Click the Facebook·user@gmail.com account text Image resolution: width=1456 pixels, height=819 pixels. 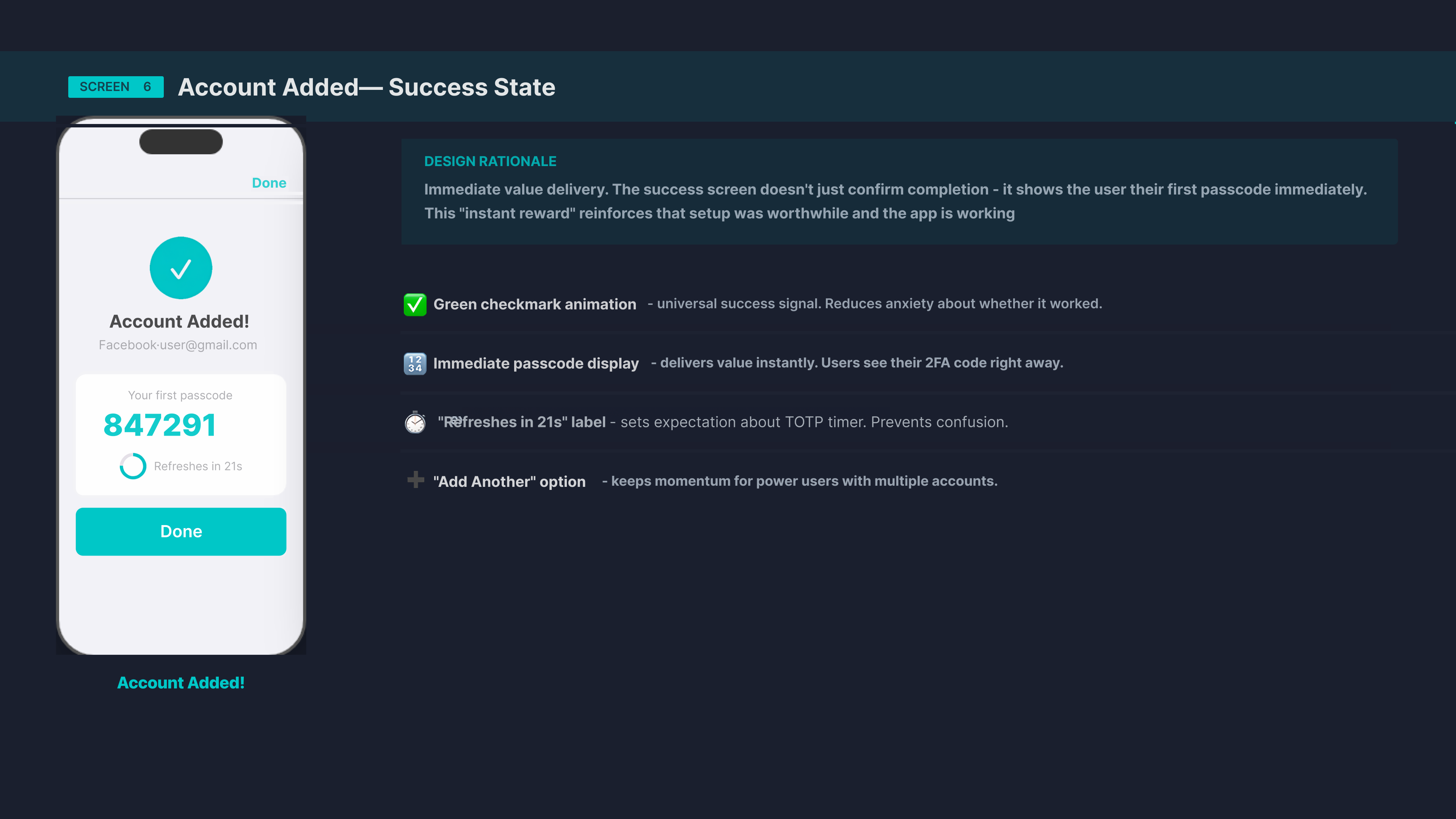point(177,345)
